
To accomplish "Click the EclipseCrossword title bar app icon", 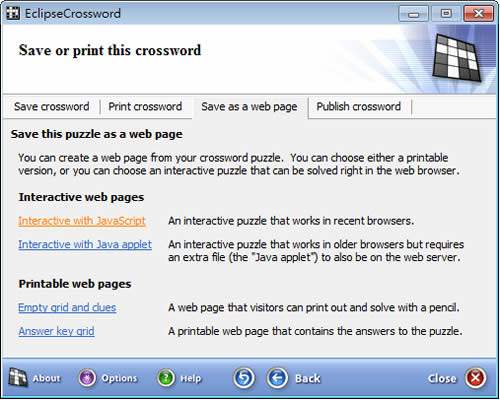I will pyautogui.click(x=13, y=13).
